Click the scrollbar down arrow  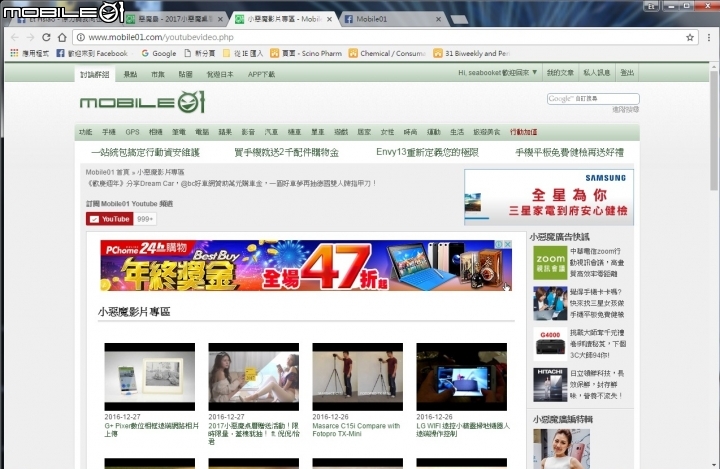pos(714,464)
